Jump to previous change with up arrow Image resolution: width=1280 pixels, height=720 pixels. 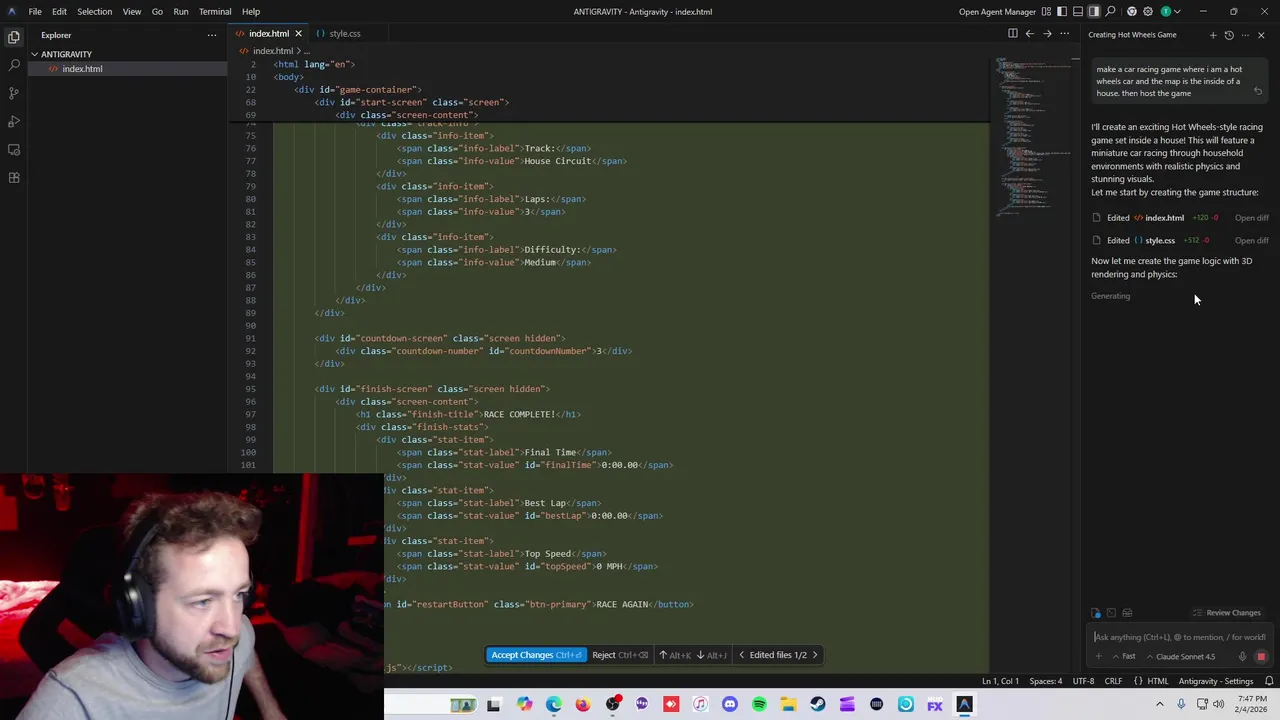coord(675,655)
